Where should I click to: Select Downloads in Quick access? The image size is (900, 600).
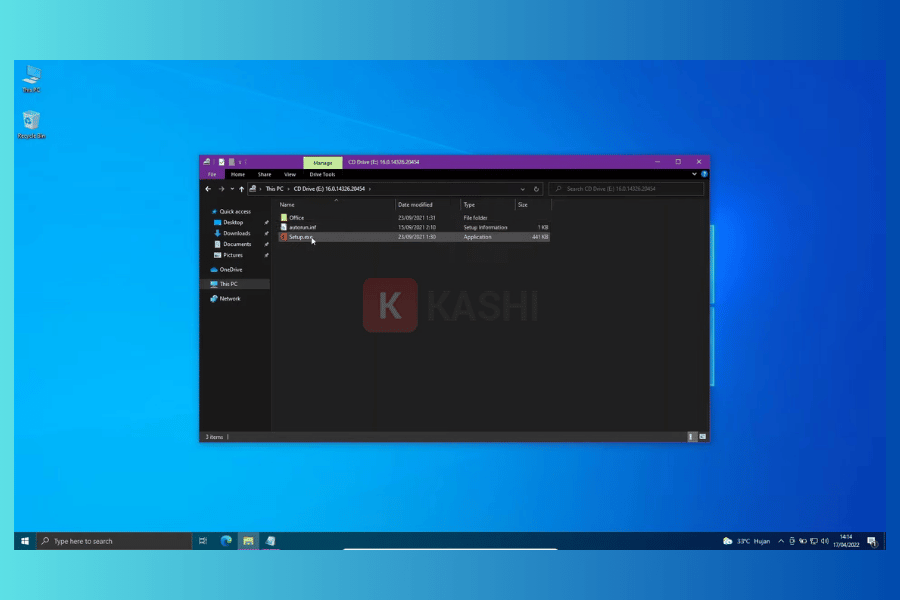click(237, 233)
